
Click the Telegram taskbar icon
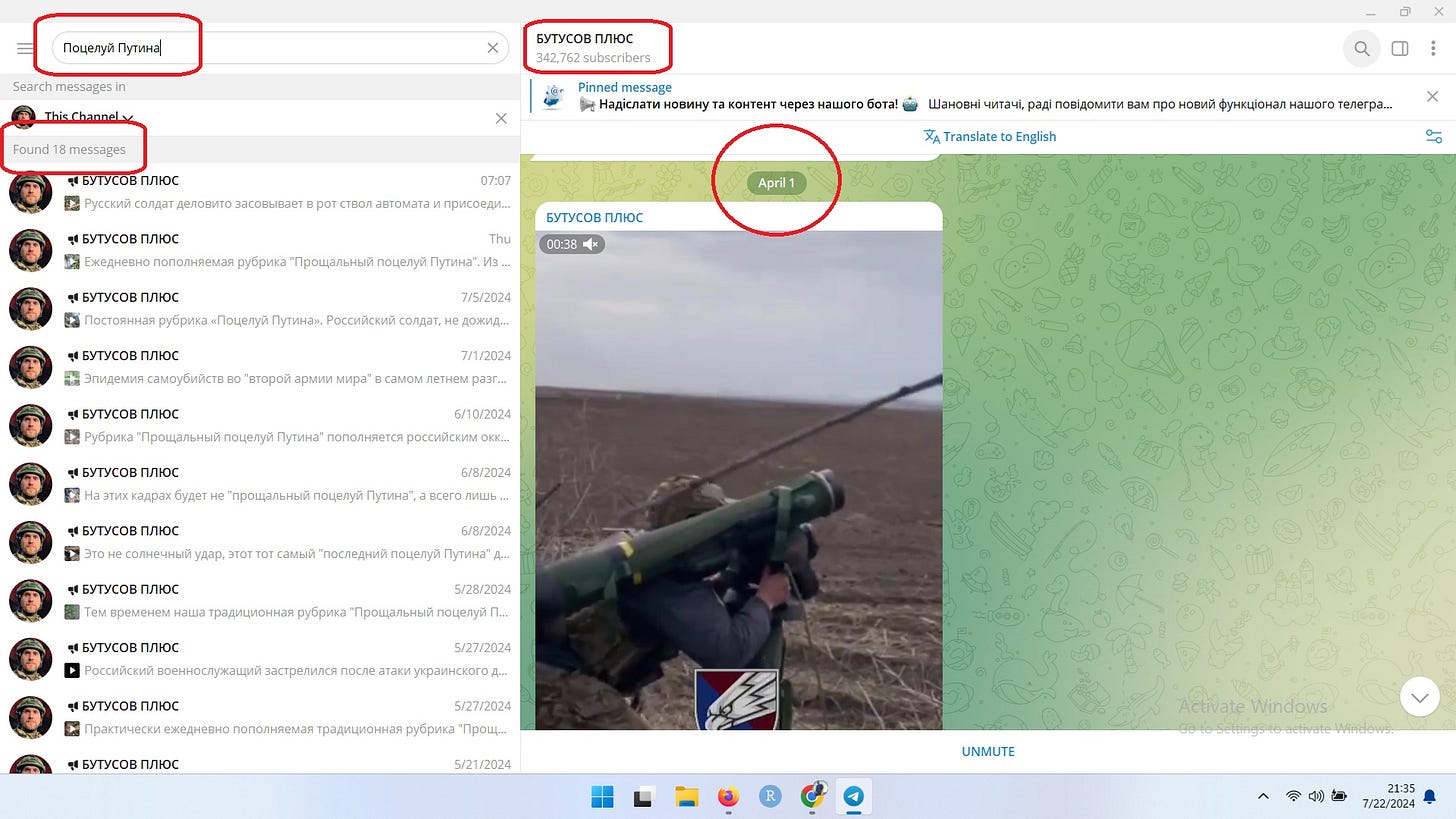(x=853, y=796)
